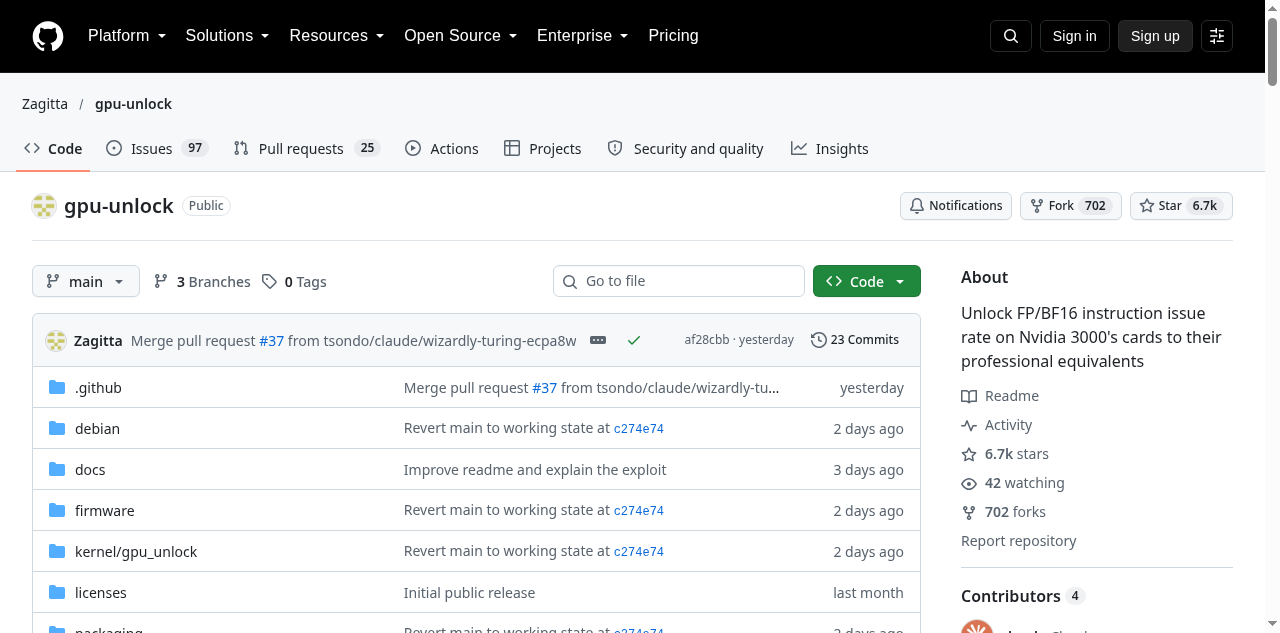Screen dimensions: 1280x633
Task: Open pull request #37 in latest commit
Action: click(x=271, y=341)
